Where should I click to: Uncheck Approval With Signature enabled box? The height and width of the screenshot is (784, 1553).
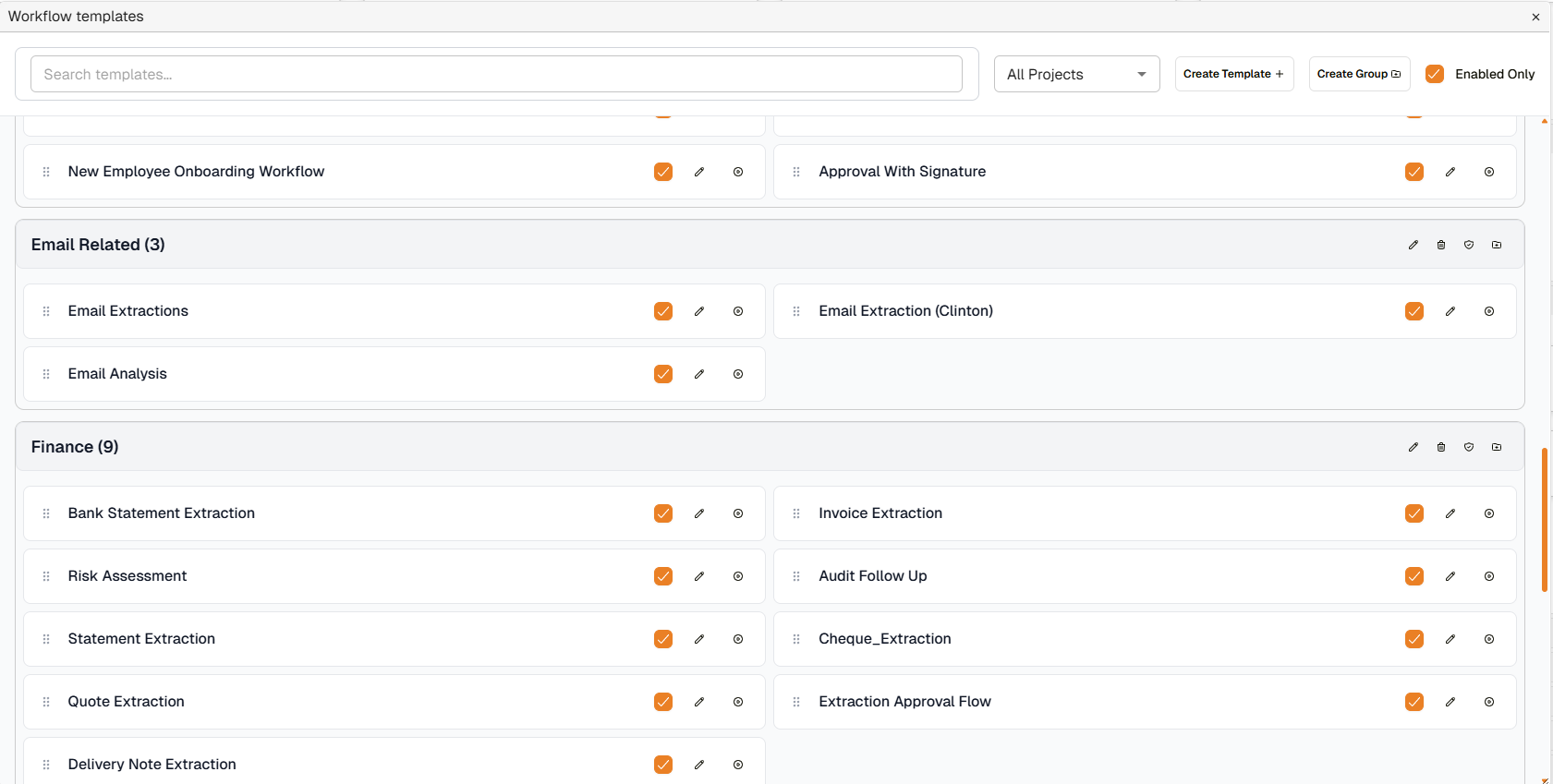[1414, 172]
